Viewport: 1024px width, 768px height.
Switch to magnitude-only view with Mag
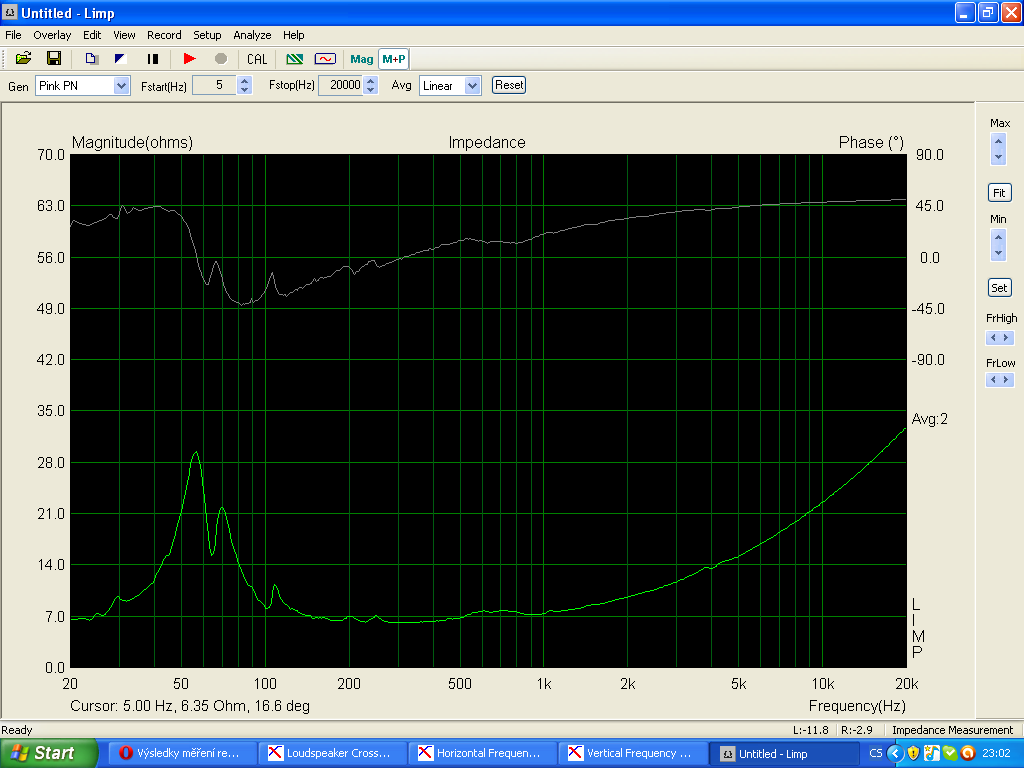362,59
